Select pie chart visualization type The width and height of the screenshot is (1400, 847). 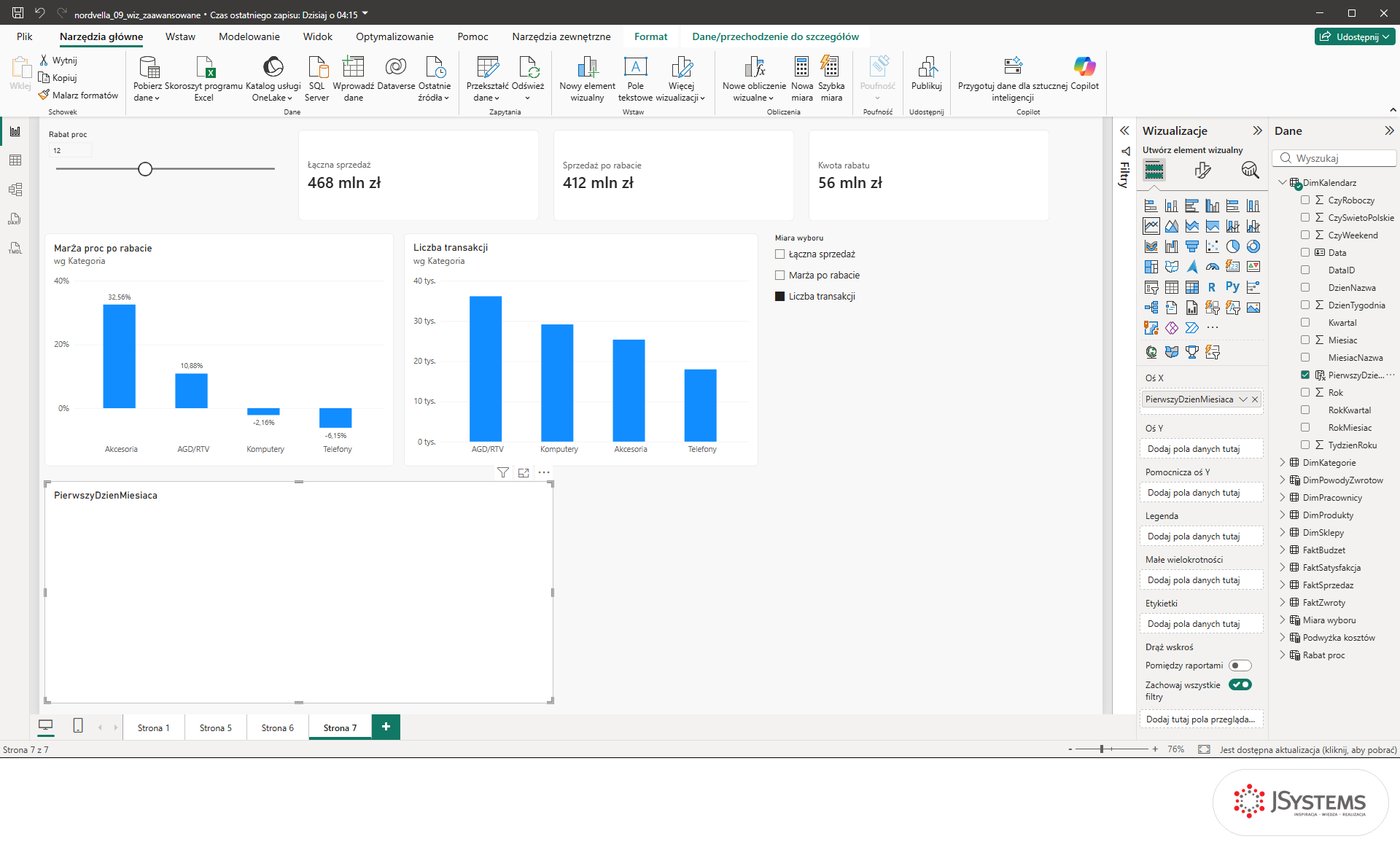click(1232, 246)
